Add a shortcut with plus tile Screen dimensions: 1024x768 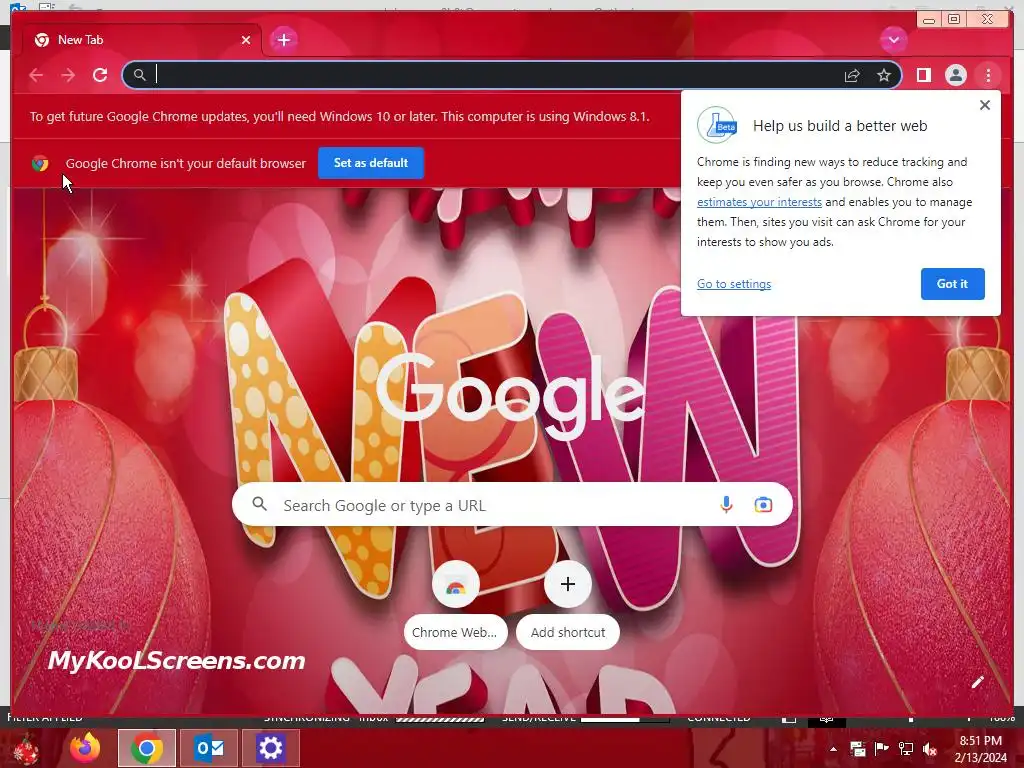click(x=568, y=605)
